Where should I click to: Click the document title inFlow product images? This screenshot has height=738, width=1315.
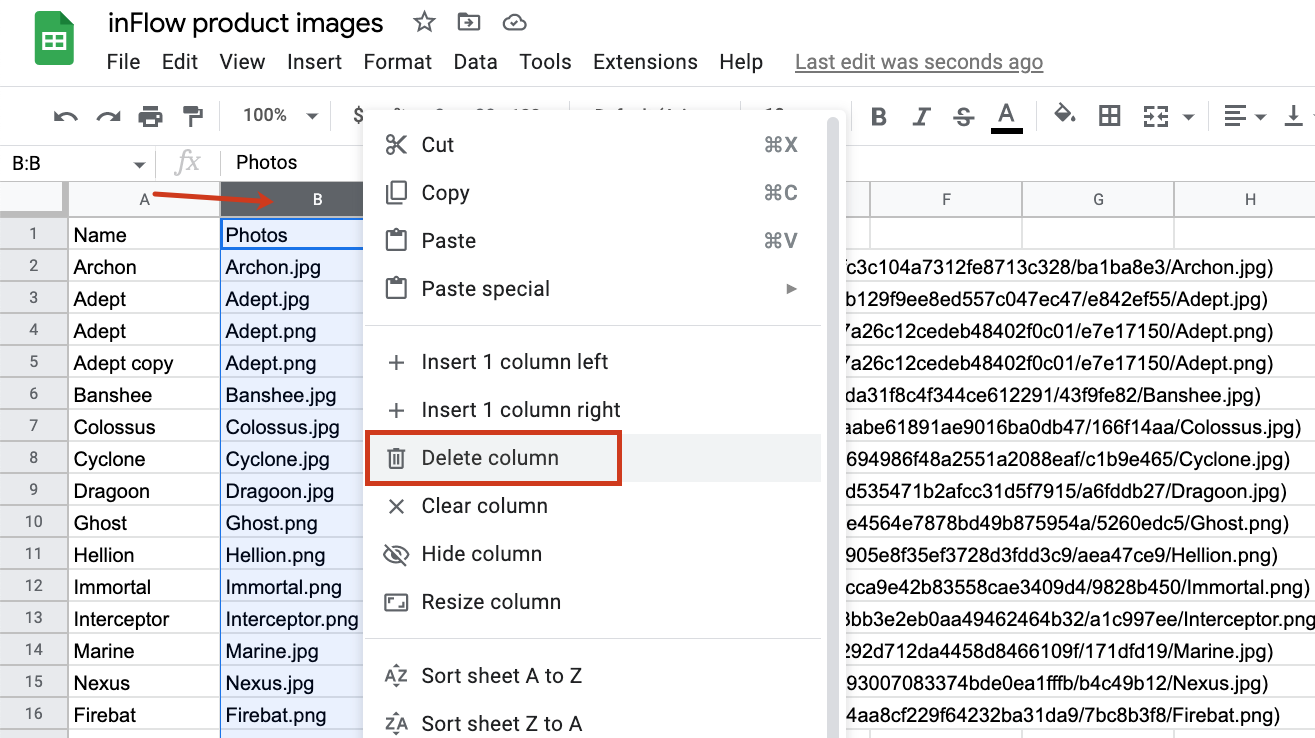246,23
